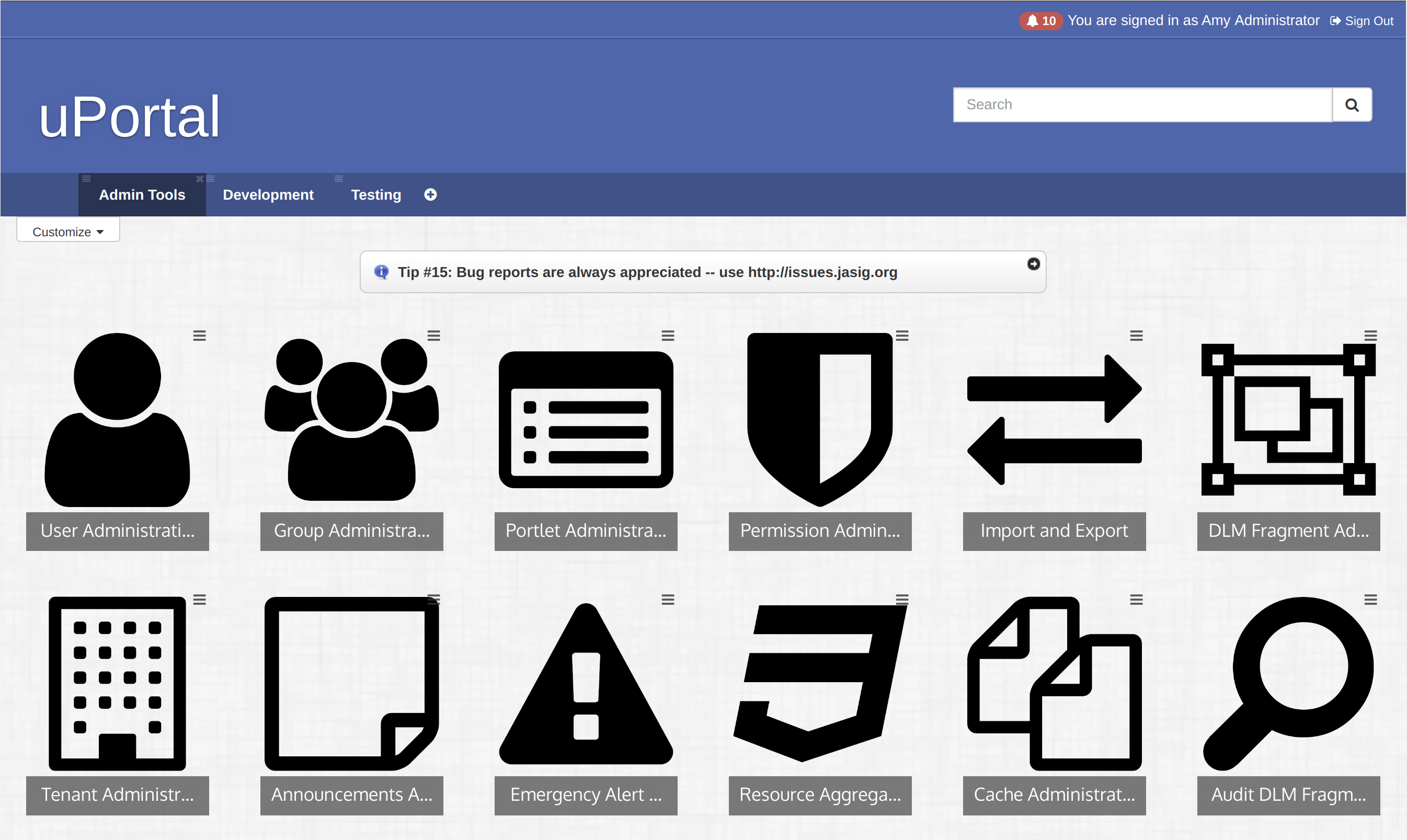This screenshot has width=1407, height=840.
Task: Click the Import and Export label
Action: (x=1054, y=531)
